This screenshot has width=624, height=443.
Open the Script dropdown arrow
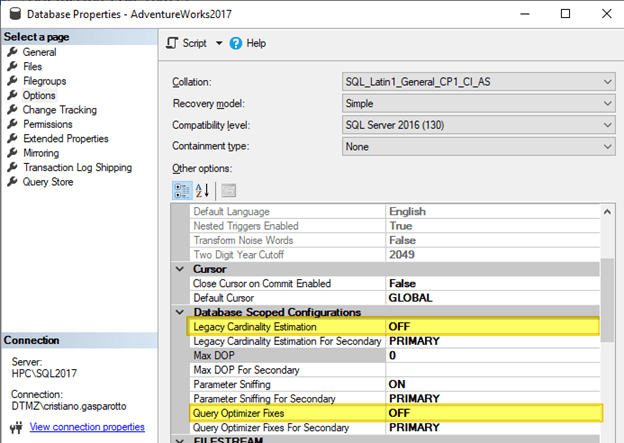(x=219, y=43)
